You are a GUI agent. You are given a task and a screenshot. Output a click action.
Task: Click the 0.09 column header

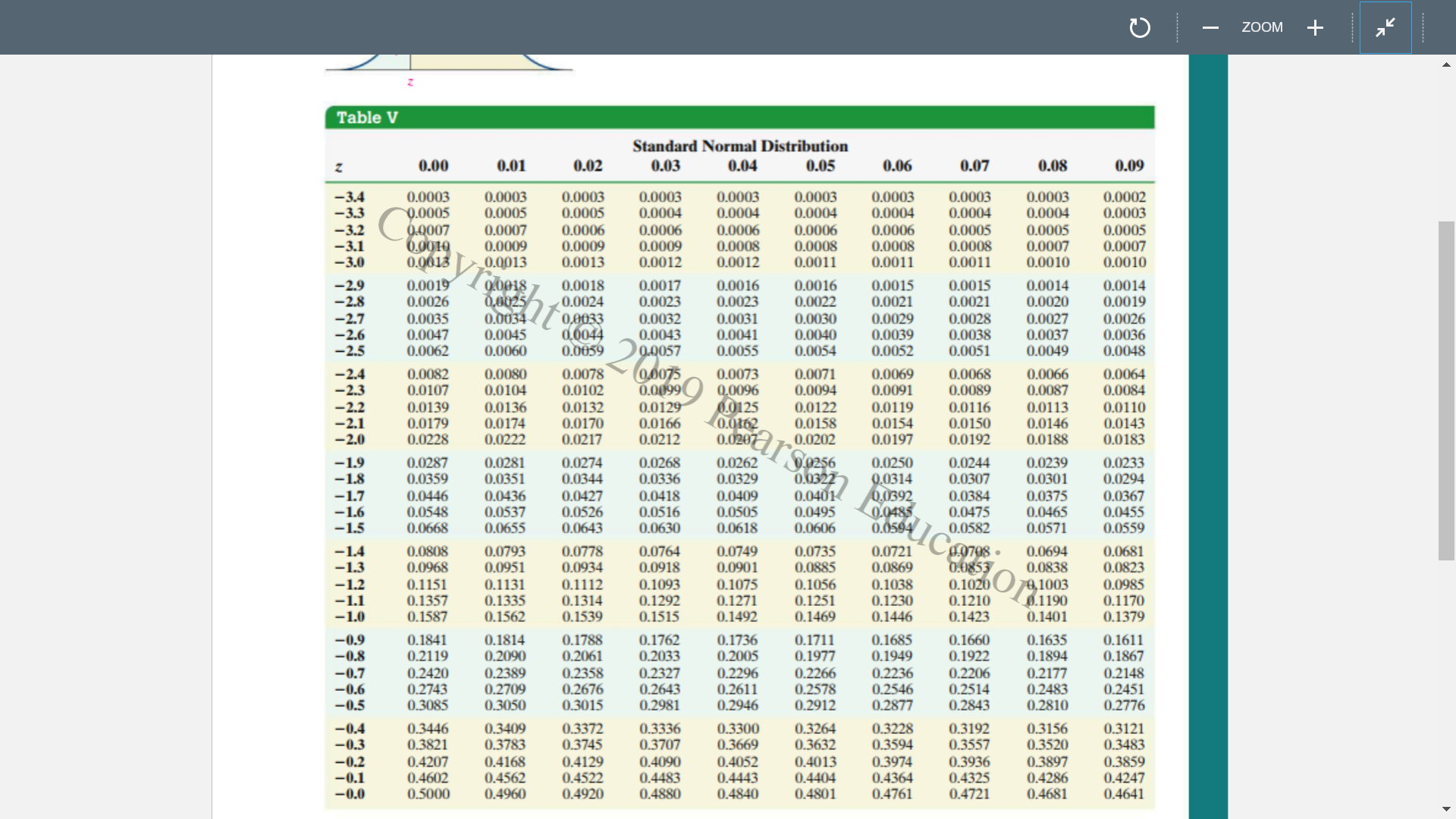pyautogui.click(x=1128, y=166)
